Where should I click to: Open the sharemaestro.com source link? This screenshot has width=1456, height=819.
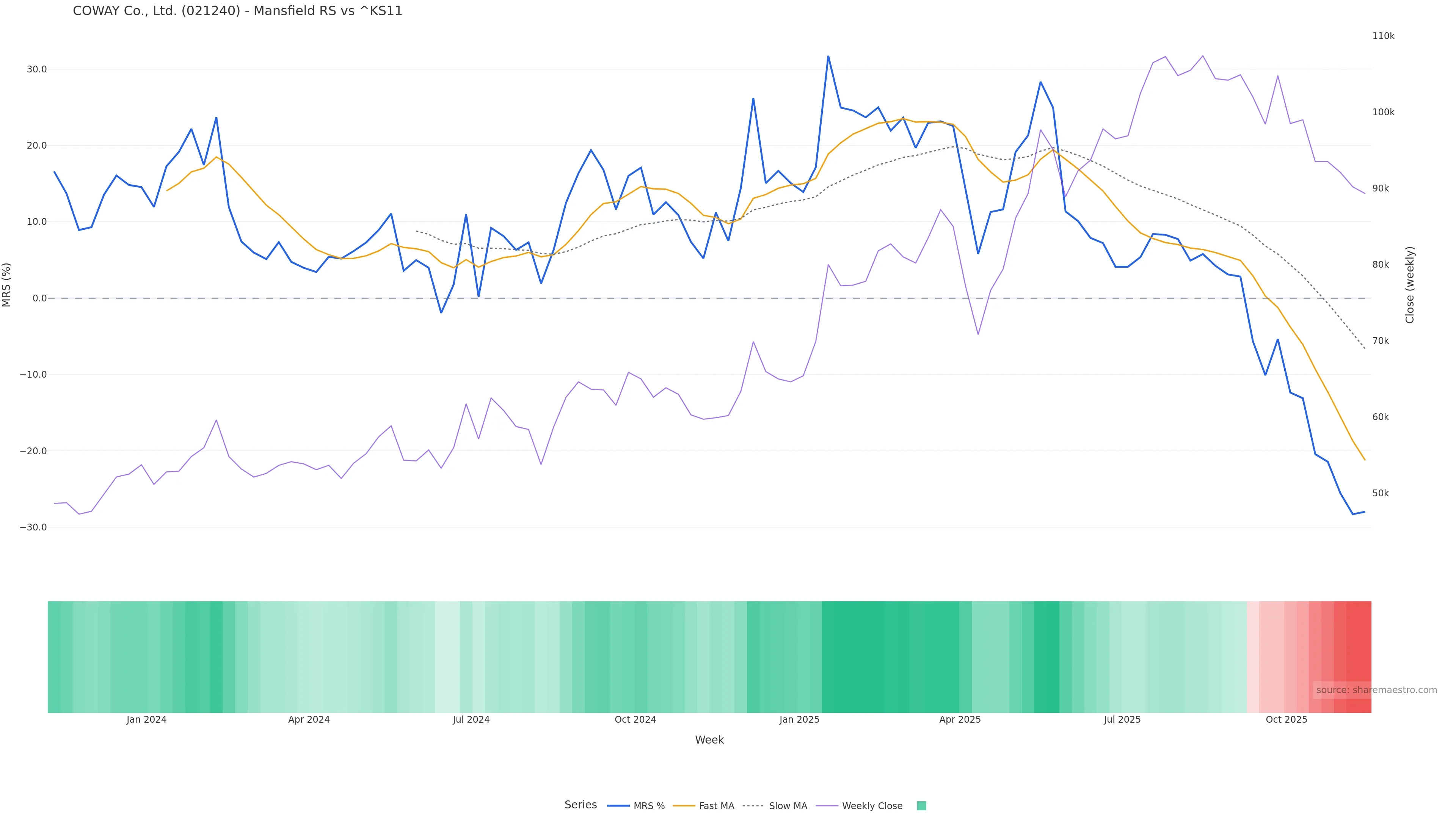pos(1376,690)
